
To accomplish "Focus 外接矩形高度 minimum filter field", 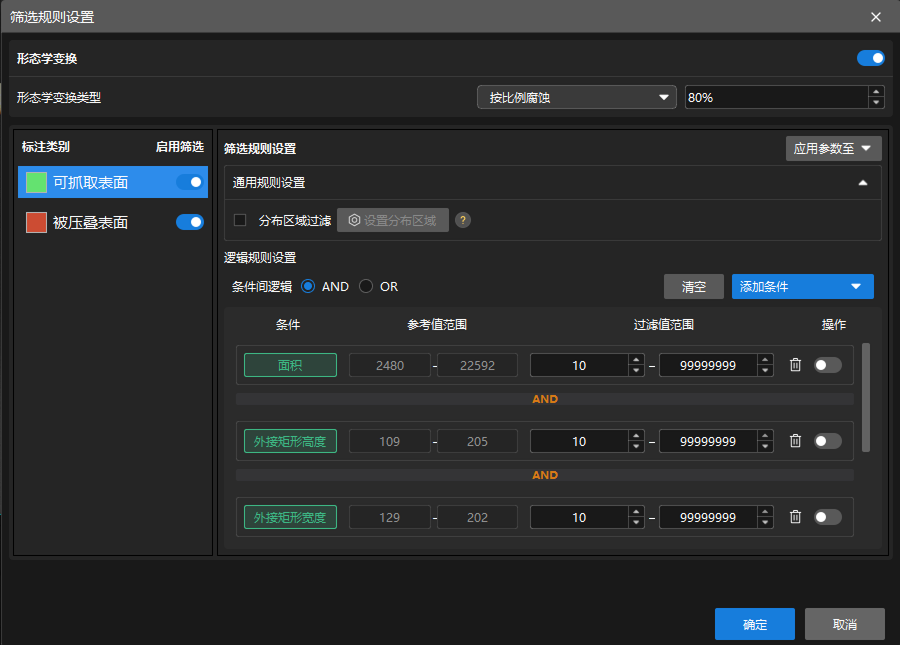I will point(579,441).
